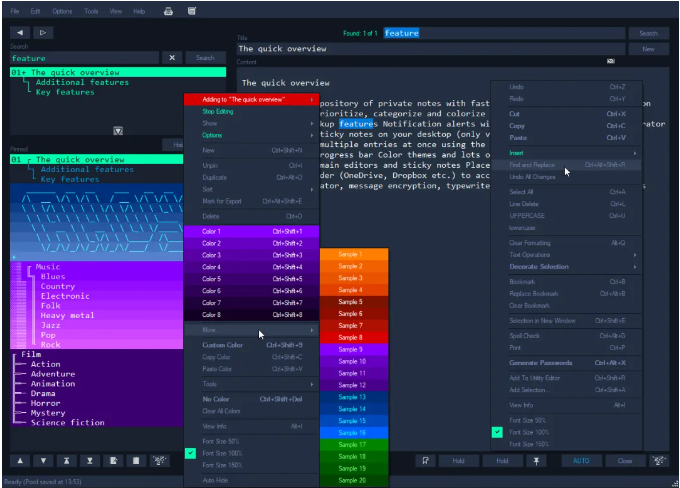Select Font Size 100% in the left context menu
This screenshot has width=680, height=488.
pos(252,453)
